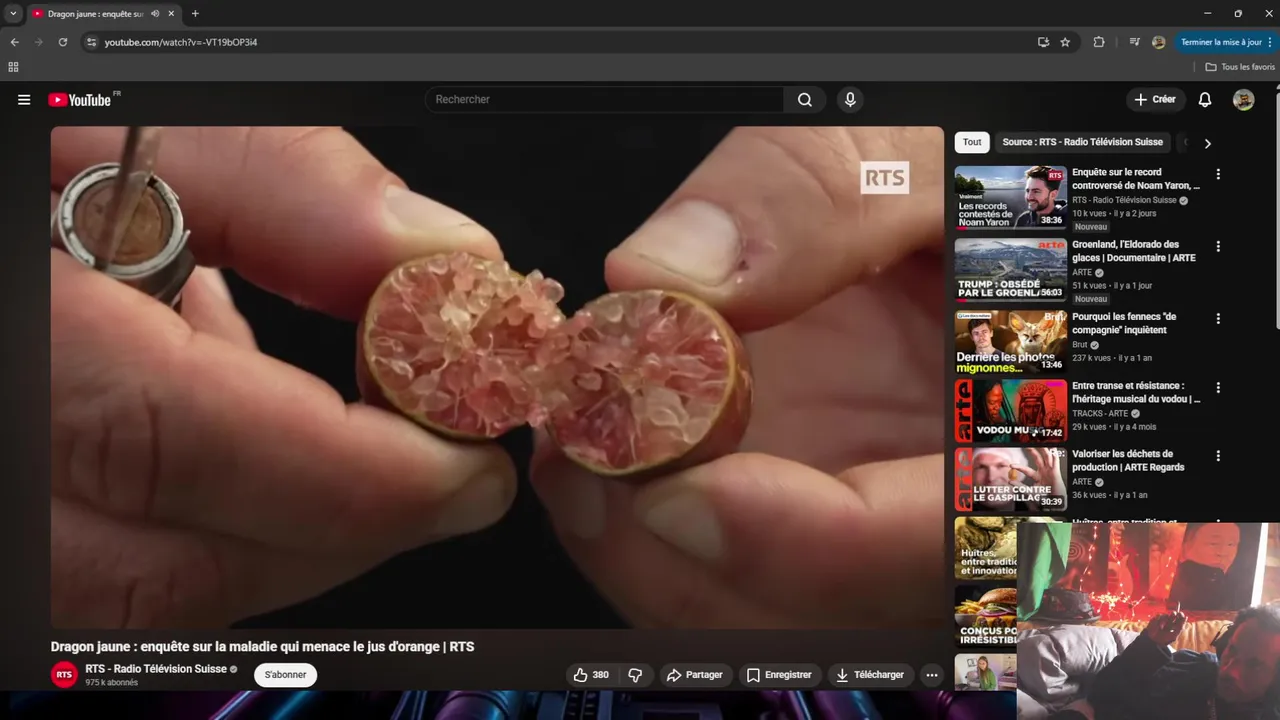Mute the tab via speaker icon

click(155, 14)
